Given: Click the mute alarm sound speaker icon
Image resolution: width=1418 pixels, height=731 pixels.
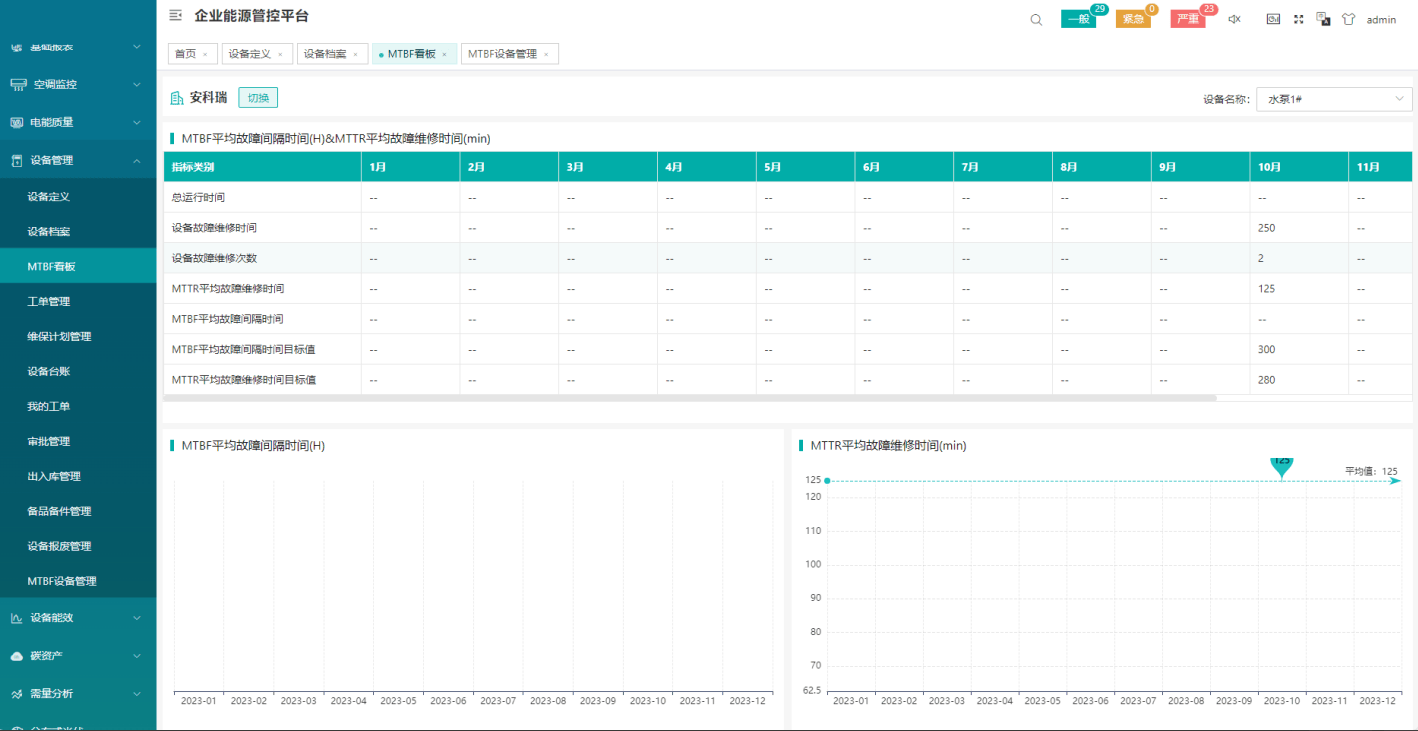Looking at the screenshot, I should coord(1234,19).
